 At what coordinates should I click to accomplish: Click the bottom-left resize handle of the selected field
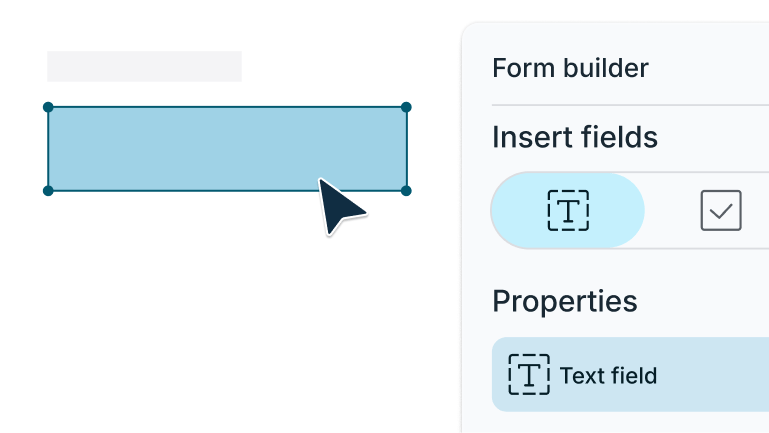tap(48, 190)
